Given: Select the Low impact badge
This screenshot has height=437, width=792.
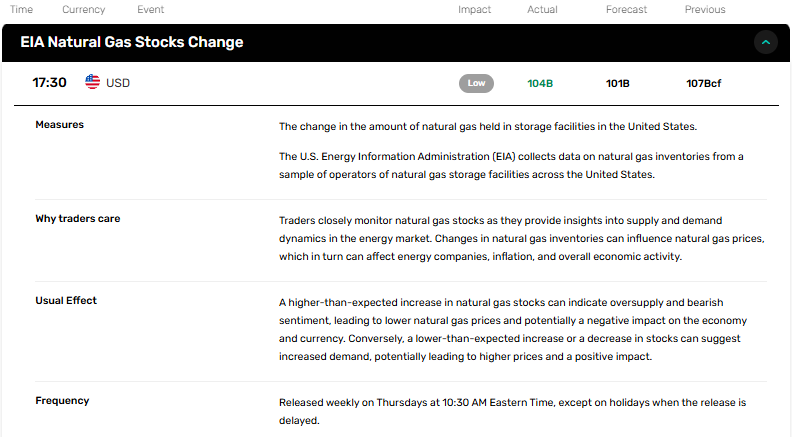Looking at the screenshot, I should tap(476, 83).
